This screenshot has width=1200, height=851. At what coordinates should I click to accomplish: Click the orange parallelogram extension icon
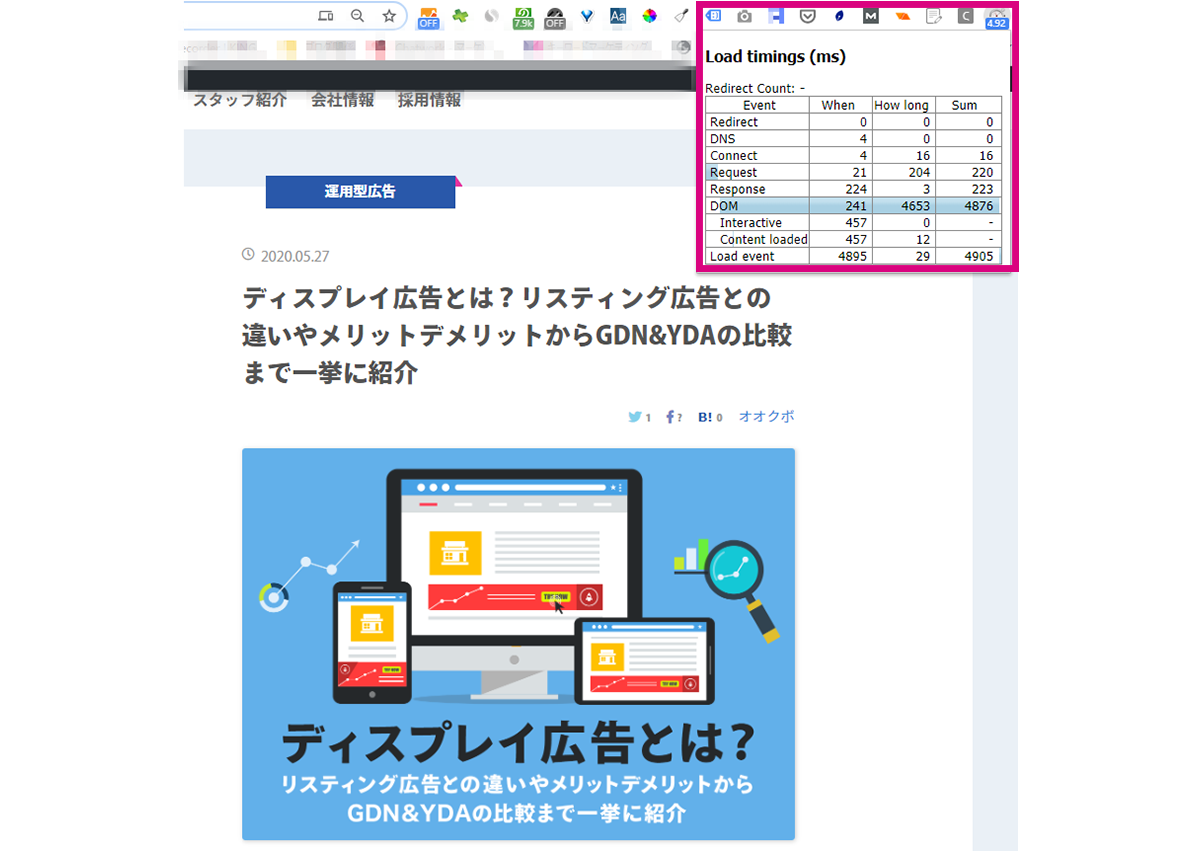coord(903,16)
